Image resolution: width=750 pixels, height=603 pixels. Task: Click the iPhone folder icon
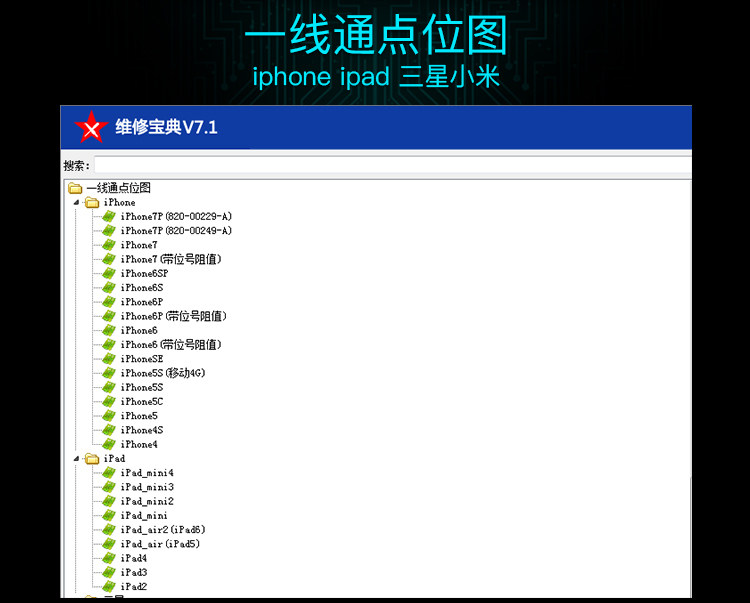(92, 203)
